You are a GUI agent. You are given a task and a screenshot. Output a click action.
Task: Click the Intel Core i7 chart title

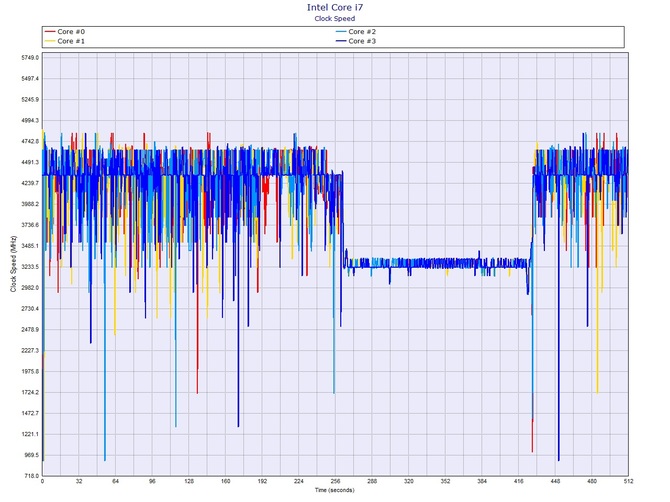point(335,7)
